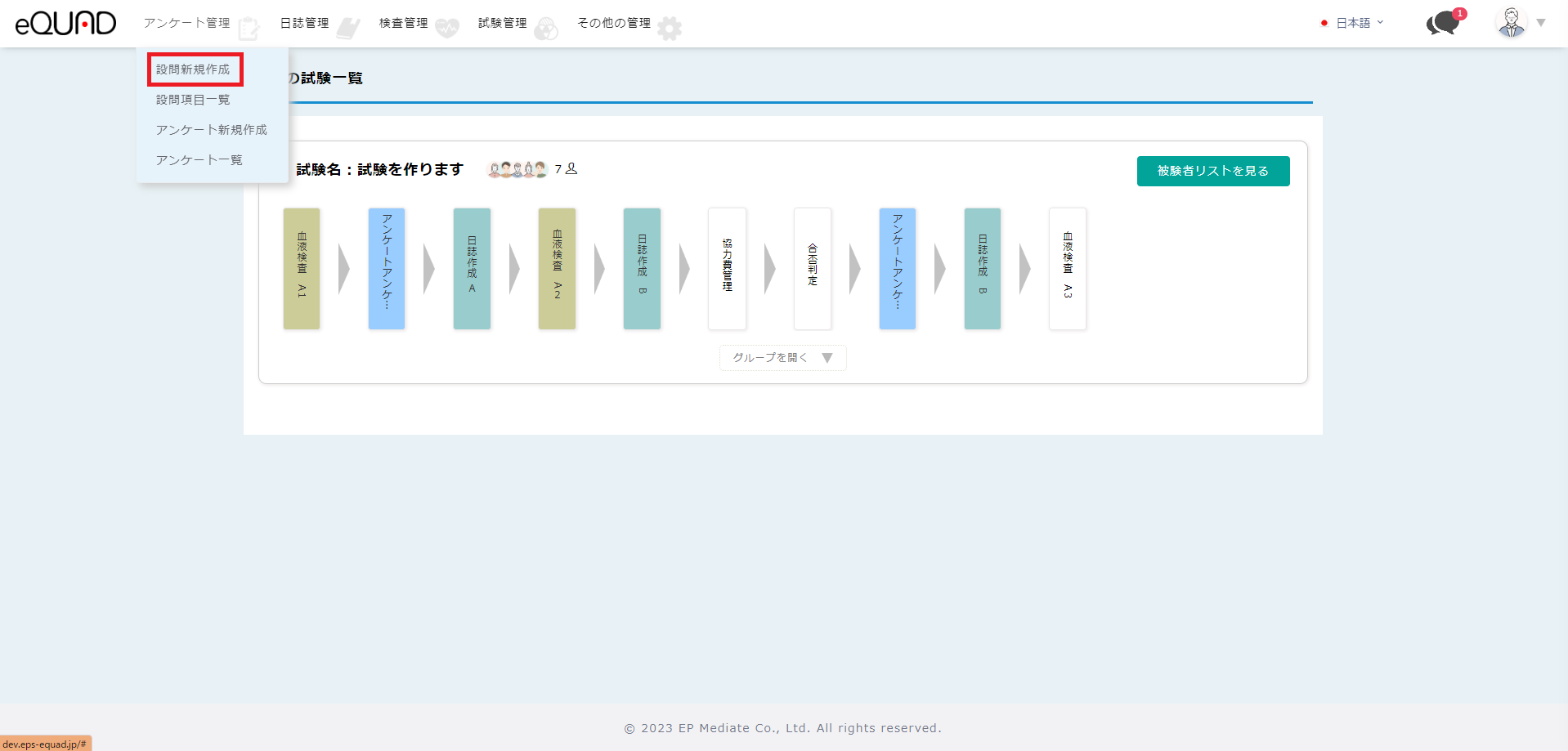Open the 試験管理 top menu
The width and height of the screenshot is (1568, 751).
pos(502,23)
